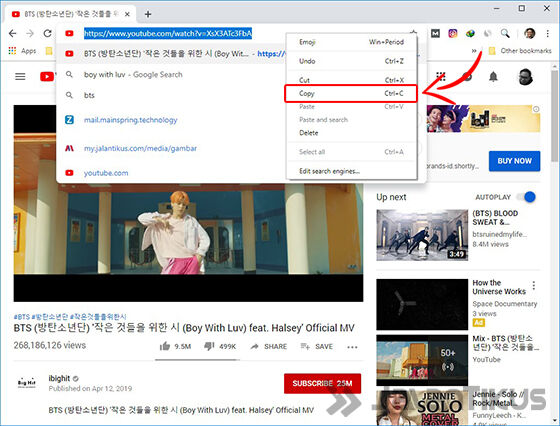
Task: Click the '(BTS) BLOOD SWEAT &...' video title
Action: tap(495, 218)
